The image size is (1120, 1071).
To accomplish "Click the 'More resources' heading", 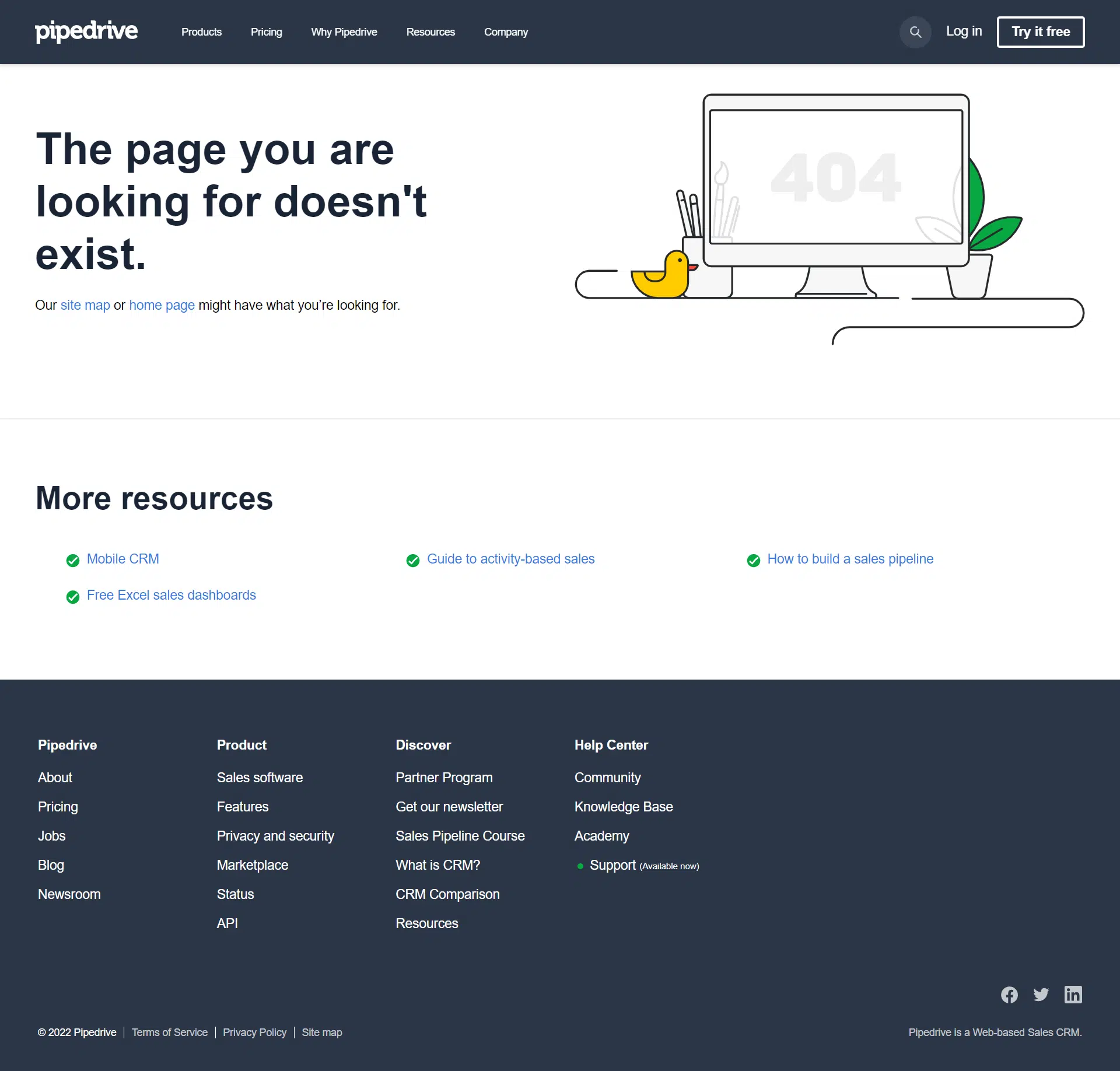I will coord(154,498).
